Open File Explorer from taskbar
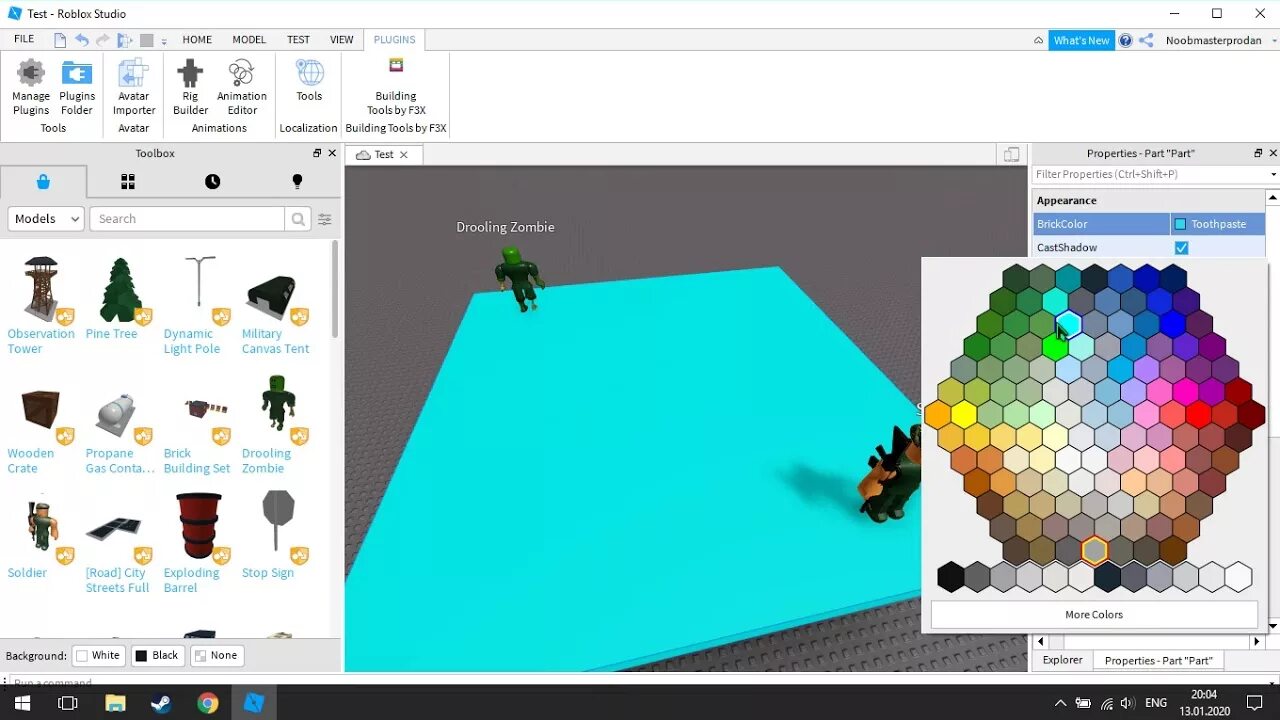 115,703
